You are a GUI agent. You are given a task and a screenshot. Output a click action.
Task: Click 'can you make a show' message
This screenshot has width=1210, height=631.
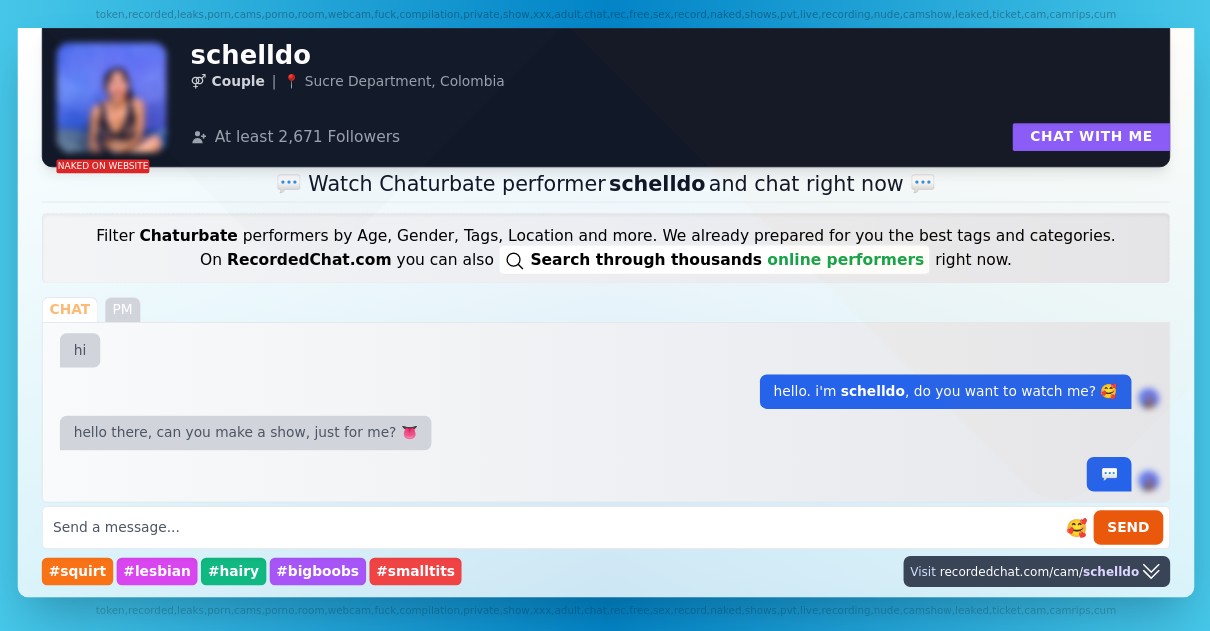[x=245, y=433]
